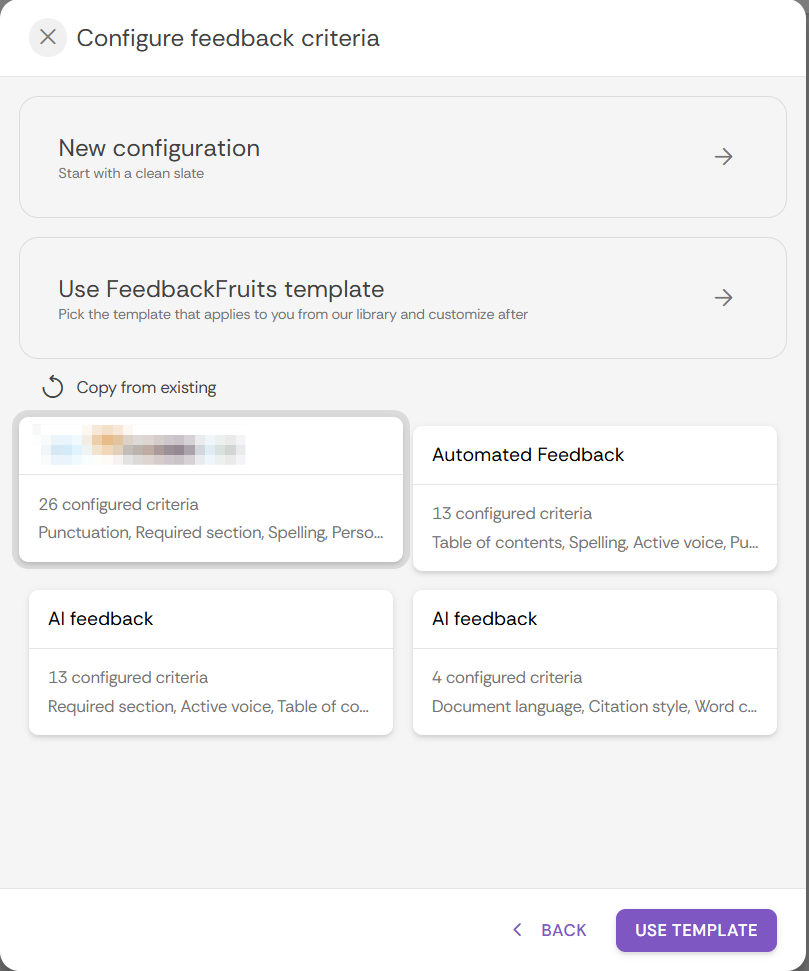Click the Copy from existing label
The width and height of the screenshot is (809, 971).
coord(146,387)
